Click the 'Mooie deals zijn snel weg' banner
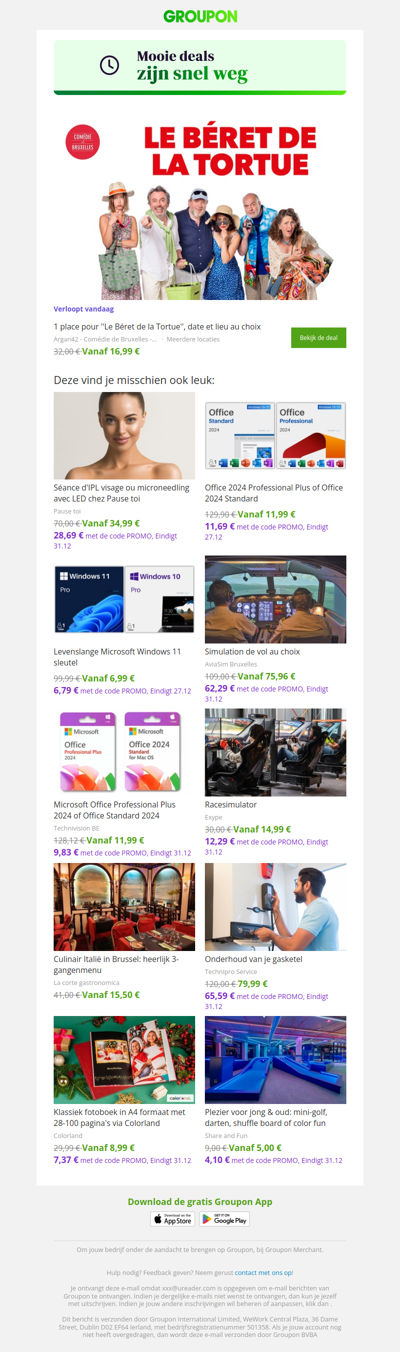400x1352 pixels. (x=200, y=67)
